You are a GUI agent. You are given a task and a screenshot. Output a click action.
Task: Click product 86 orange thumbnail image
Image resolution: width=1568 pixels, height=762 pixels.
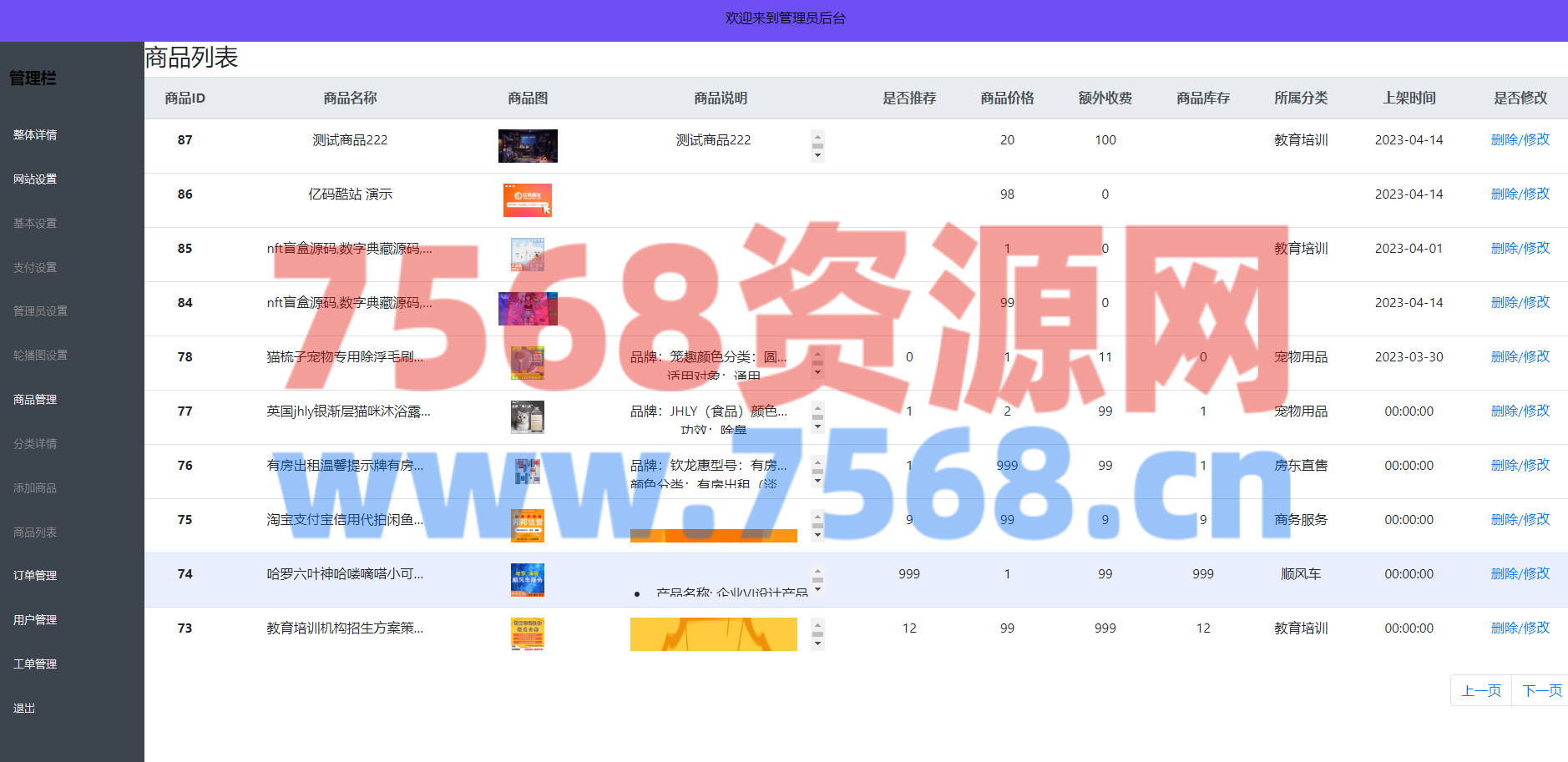(x=528, y=200)
